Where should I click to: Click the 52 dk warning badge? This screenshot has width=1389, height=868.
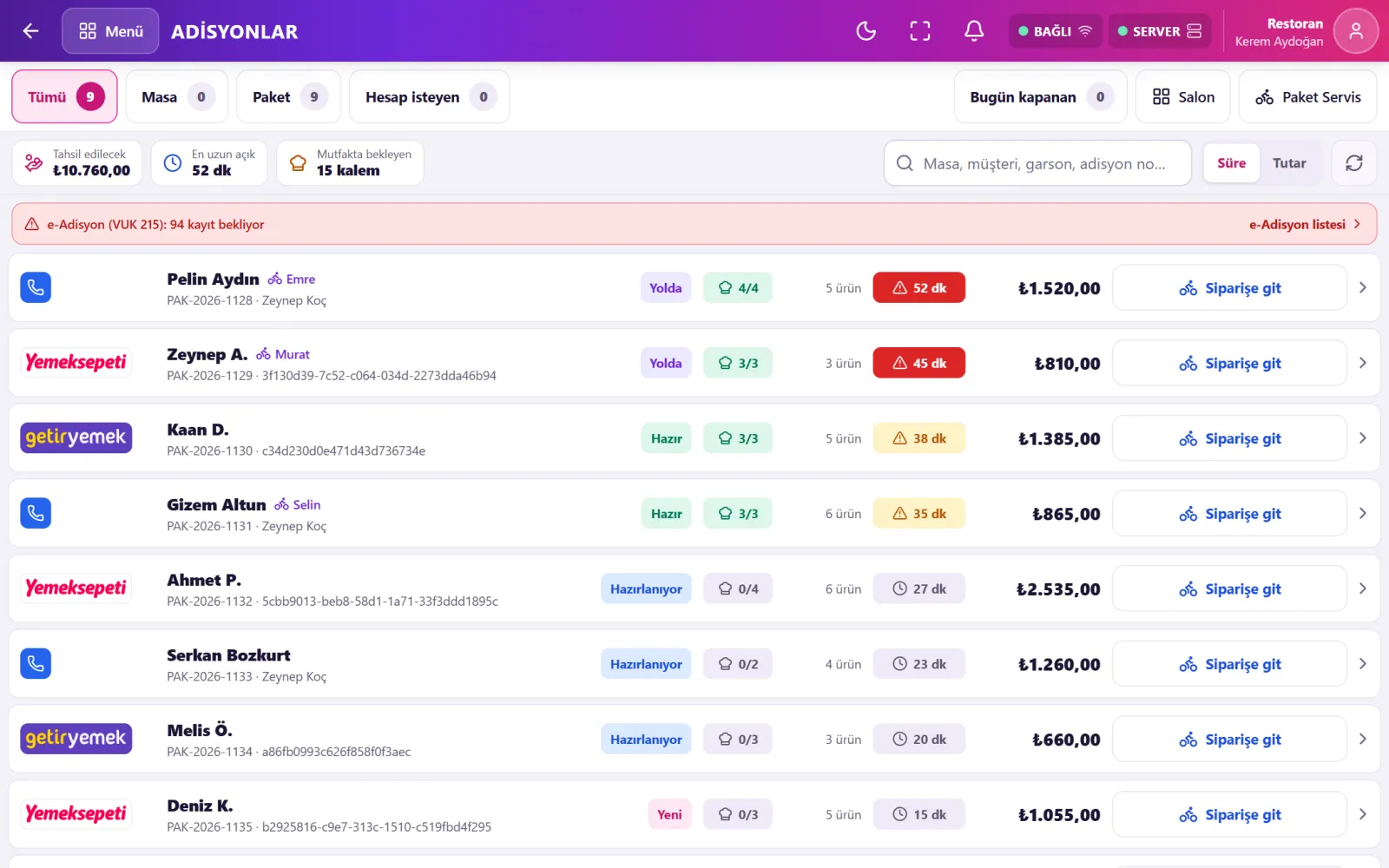918,287
